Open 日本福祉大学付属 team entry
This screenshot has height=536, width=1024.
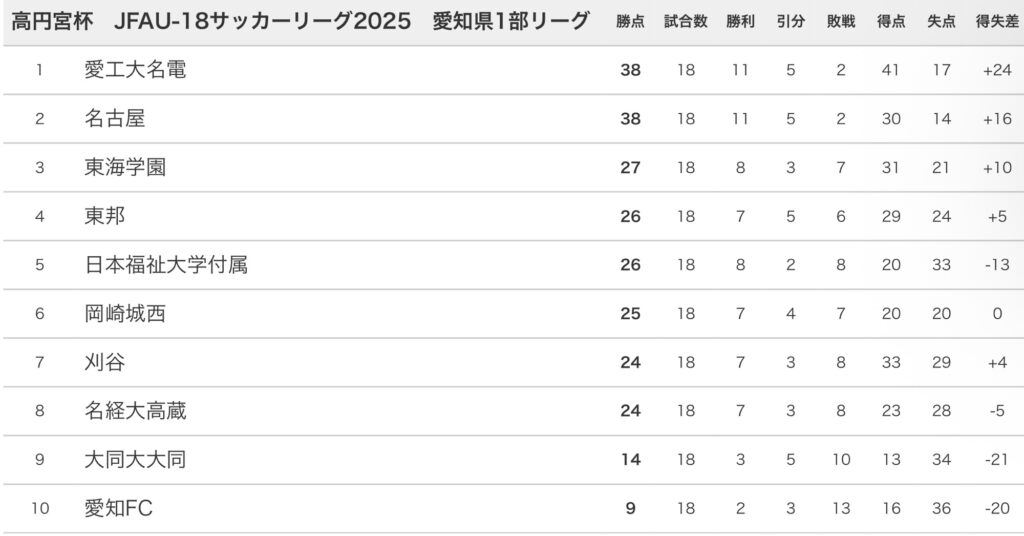click(166, 265)
